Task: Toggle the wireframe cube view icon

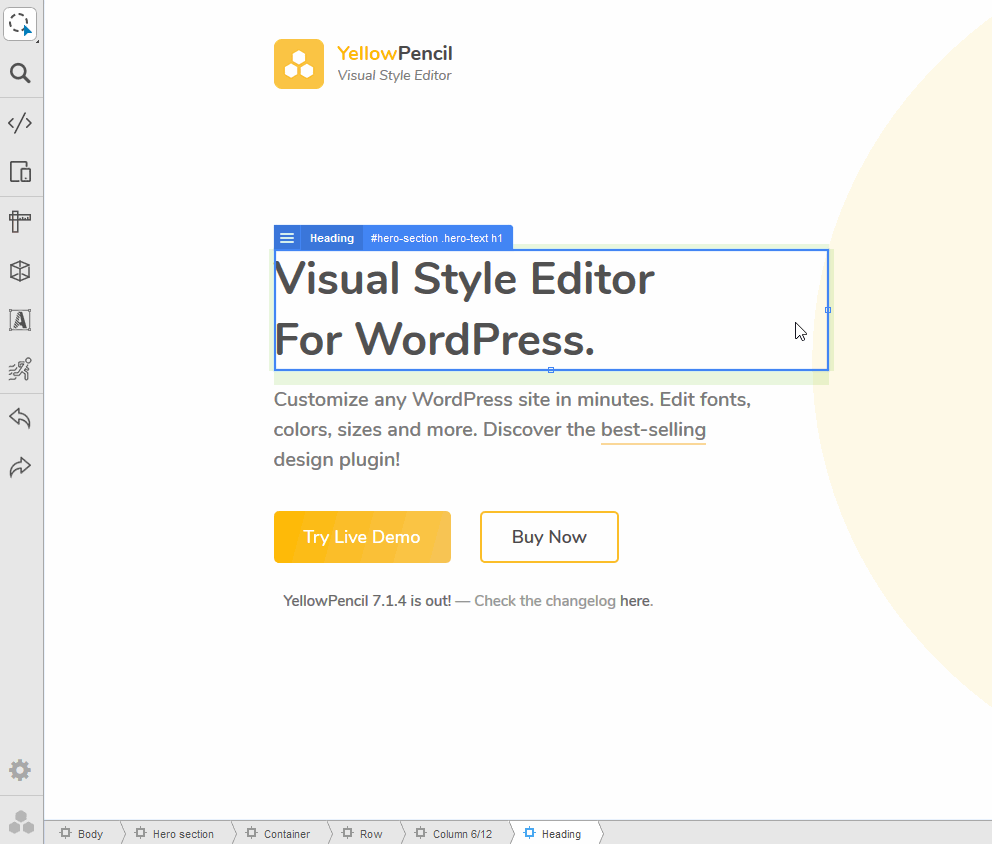Action: 20,271
